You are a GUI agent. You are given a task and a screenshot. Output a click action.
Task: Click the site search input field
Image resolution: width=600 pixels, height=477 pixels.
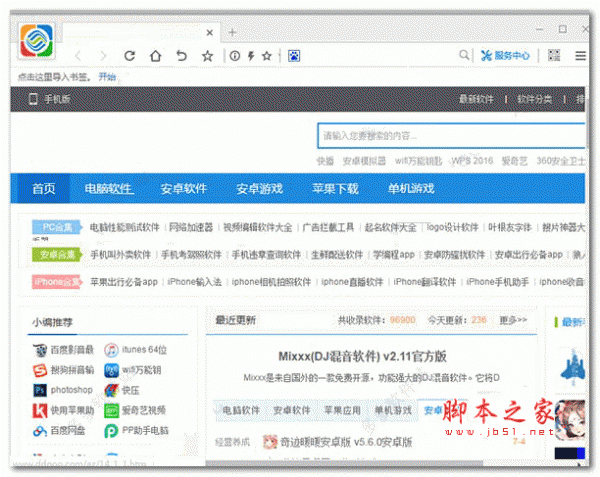pyautogui.click(x=451, y=136)
